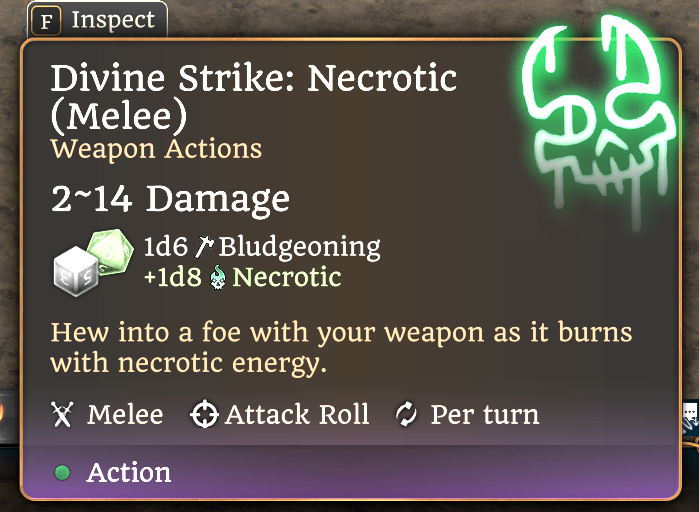The height and width of the screenshot is (512, 699).
Task: Click the Attack Roll crosshair icon
Action: (x=204, y=414)
